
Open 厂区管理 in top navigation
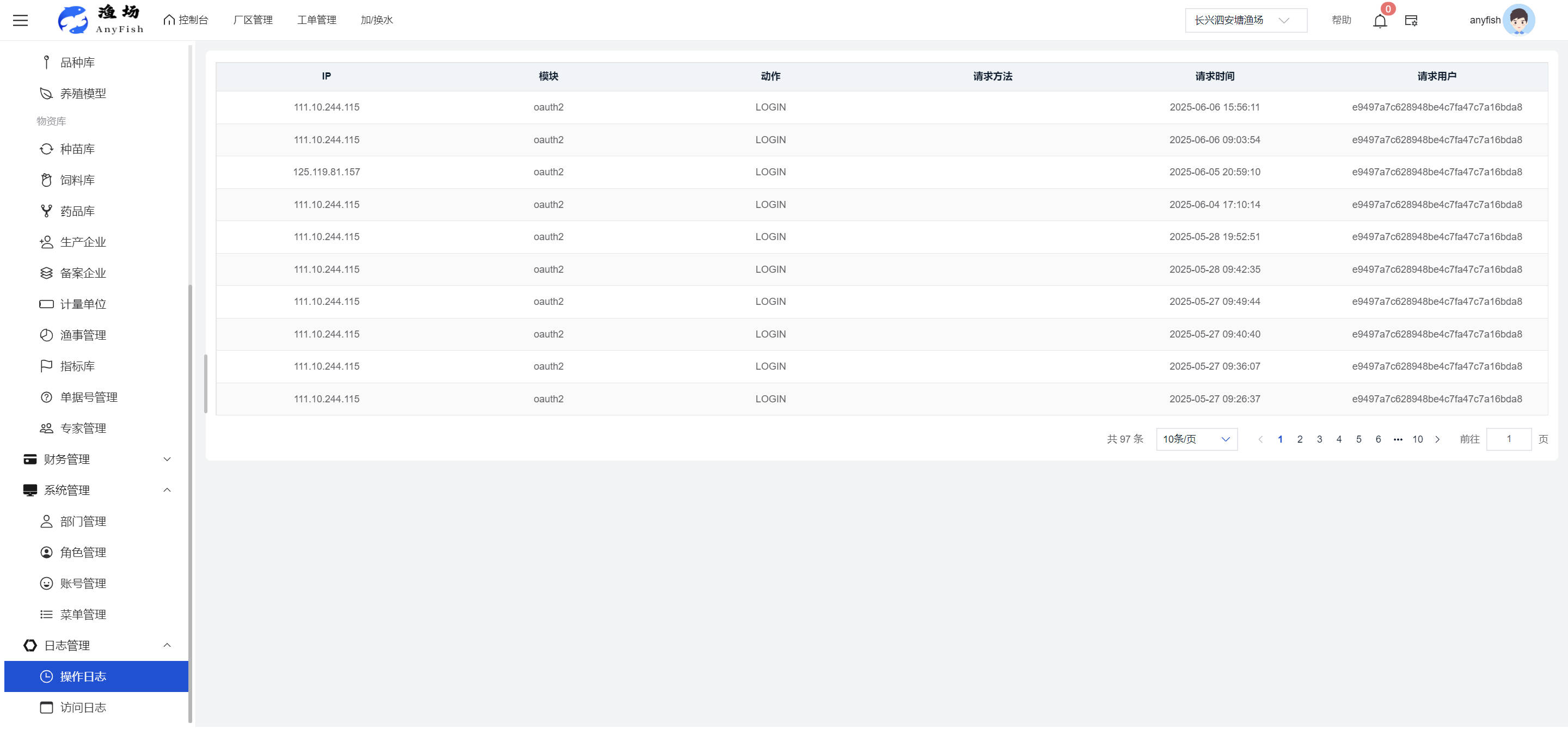pos(253,20)
